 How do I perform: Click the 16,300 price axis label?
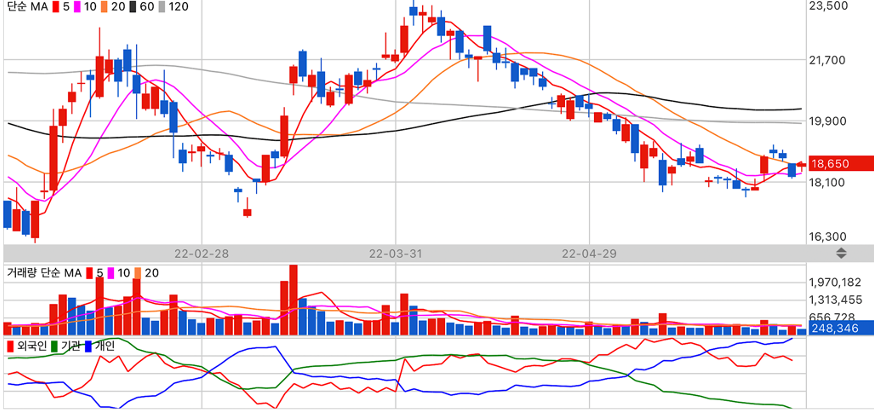coord(828,237)
